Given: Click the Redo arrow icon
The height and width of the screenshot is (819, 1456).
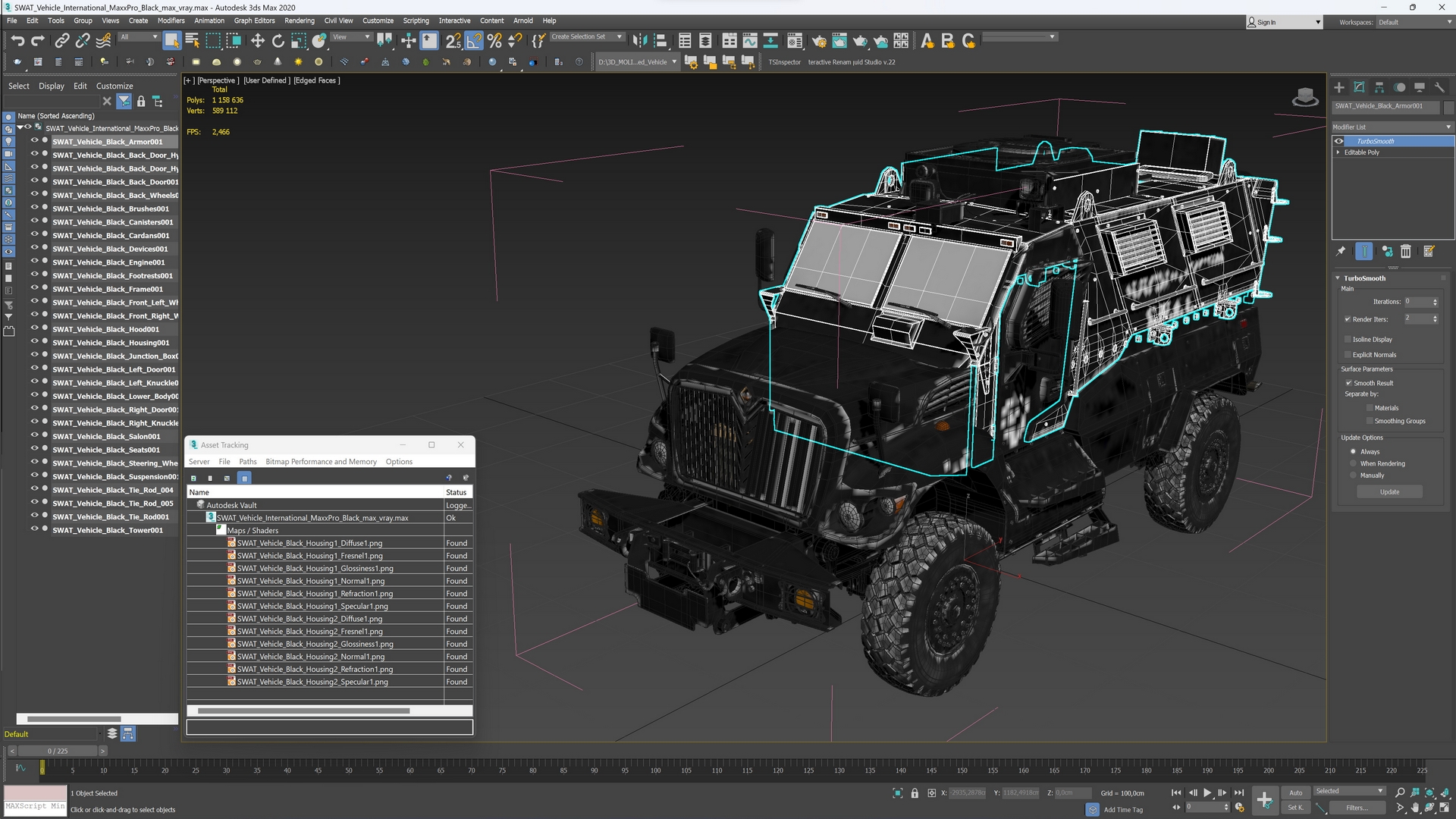Looking at the screenshot, I should click(38, 41).
